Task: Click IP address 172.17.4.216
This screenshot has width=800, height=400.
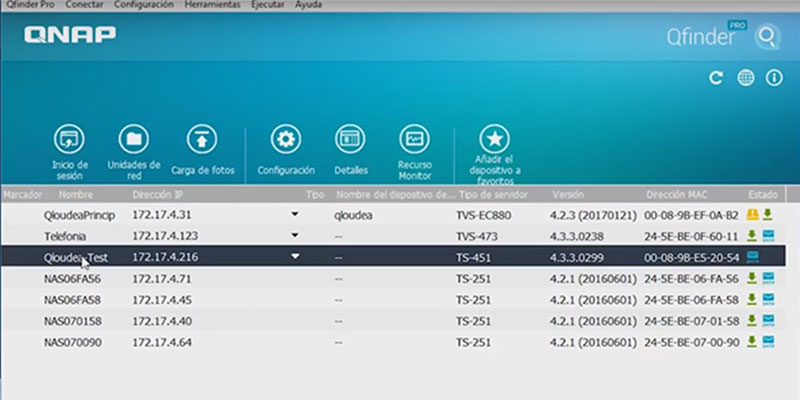Action: tap(165, 257)
